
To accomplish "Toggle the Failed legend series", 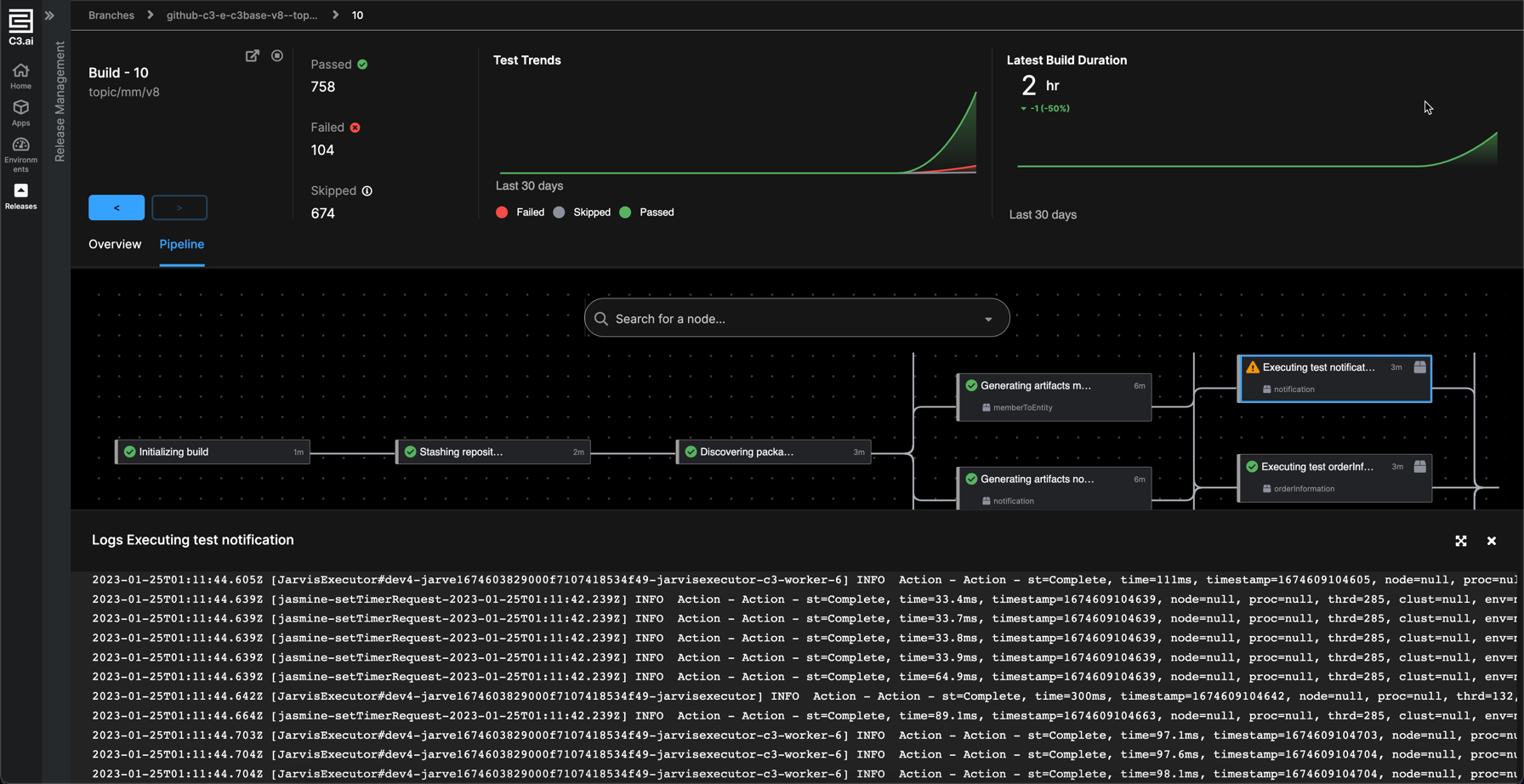I will click(x=520, y=213).
